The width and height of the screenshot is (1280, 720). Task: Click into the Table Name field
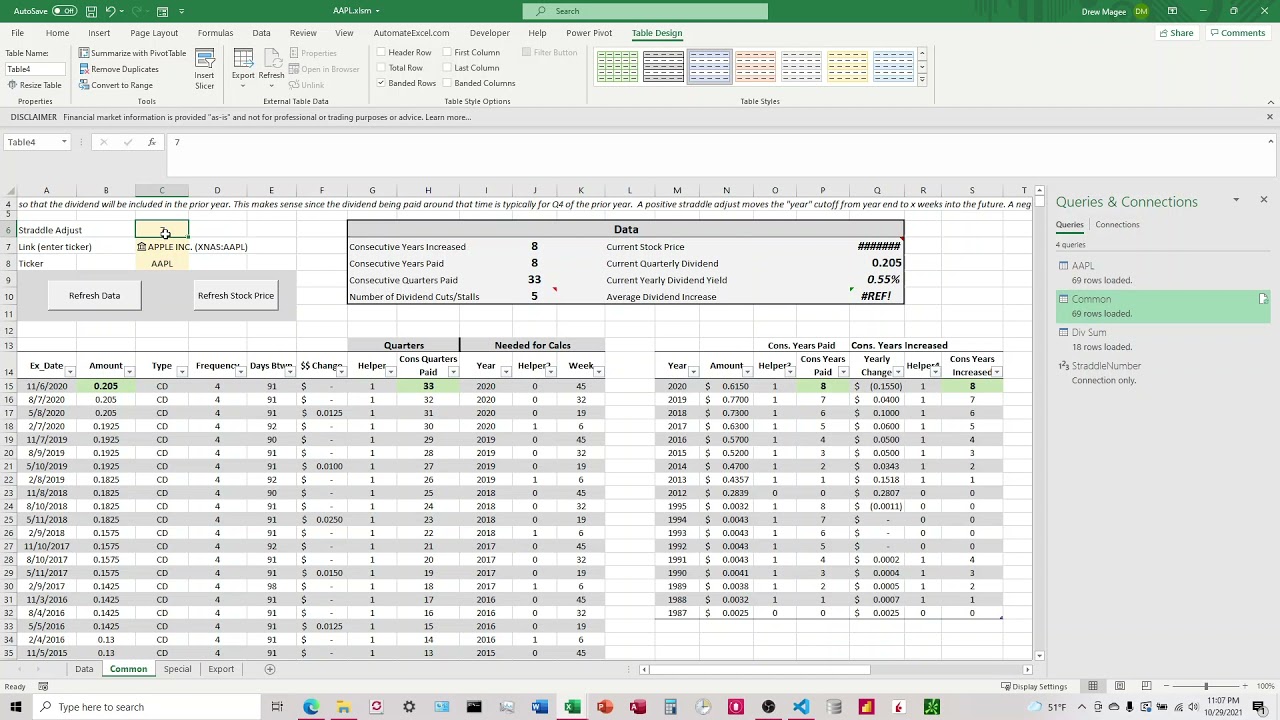(x=35, y=69)
